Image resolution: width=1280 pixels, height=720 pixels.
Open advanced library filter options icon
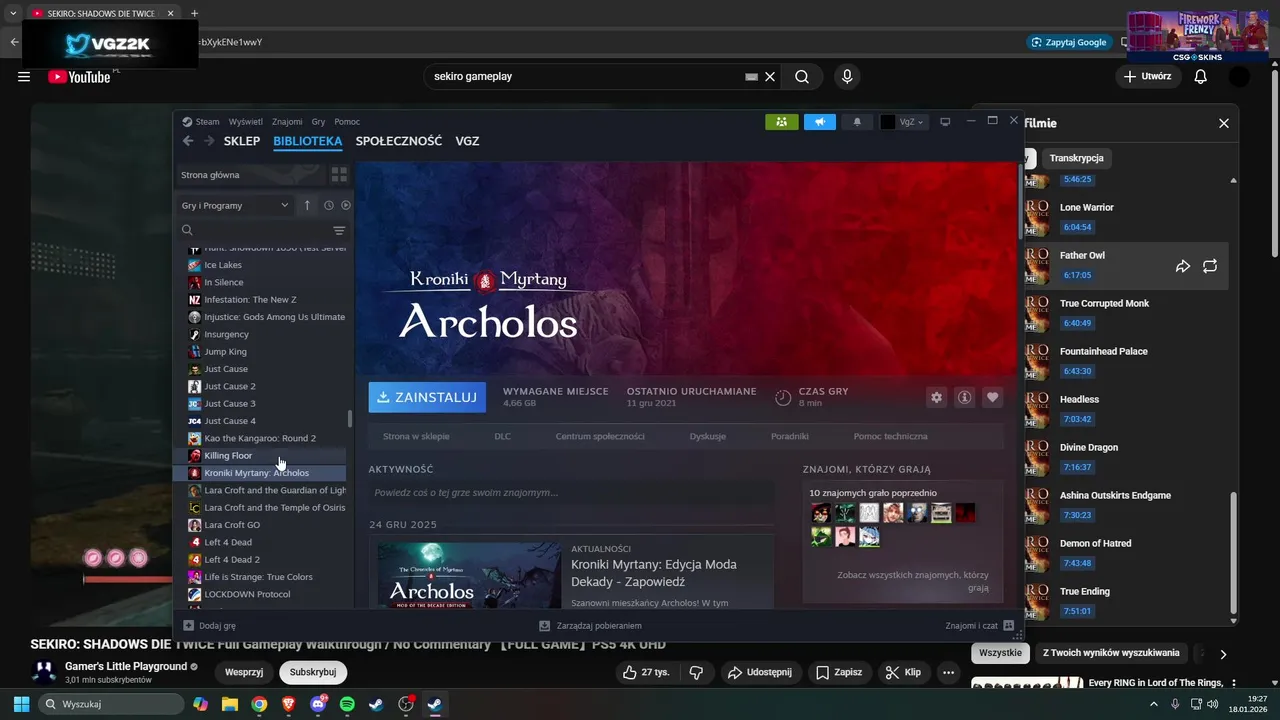(339, 230)
